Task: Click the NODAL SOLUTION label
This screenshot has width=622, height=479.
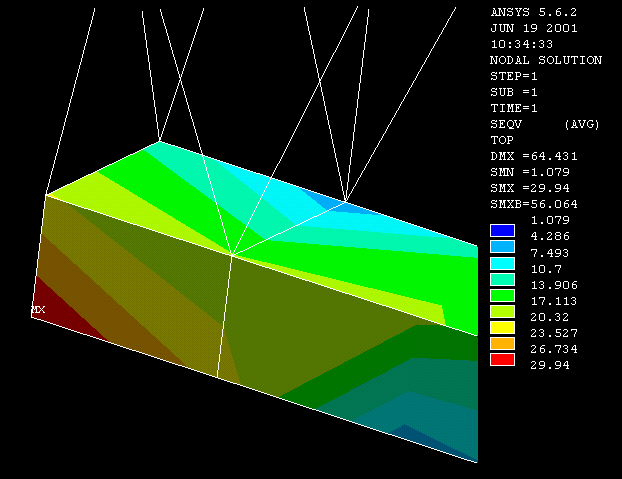Action: click(546, 60)
